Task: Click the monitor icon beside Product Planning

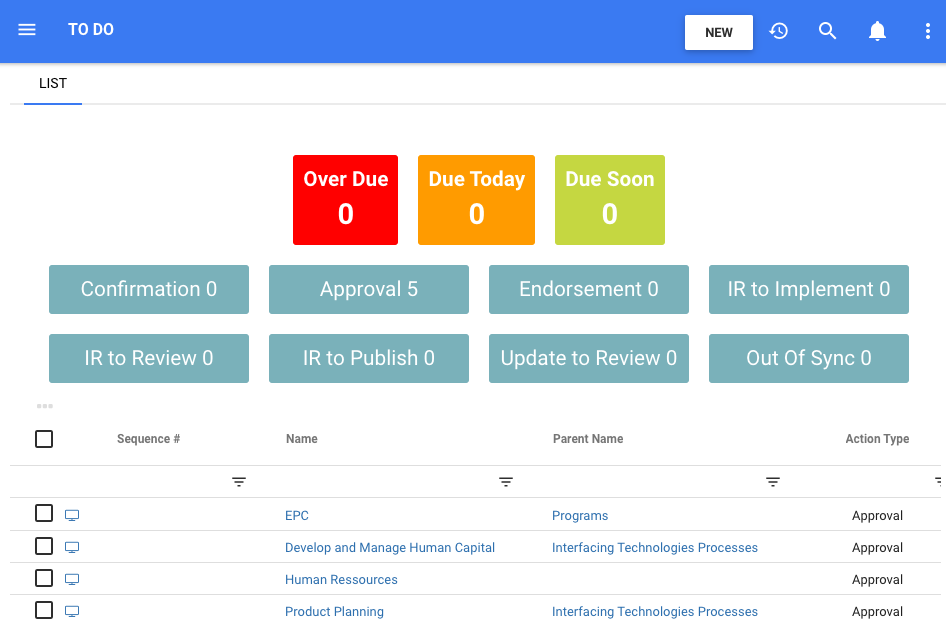Action: (72, 611)
